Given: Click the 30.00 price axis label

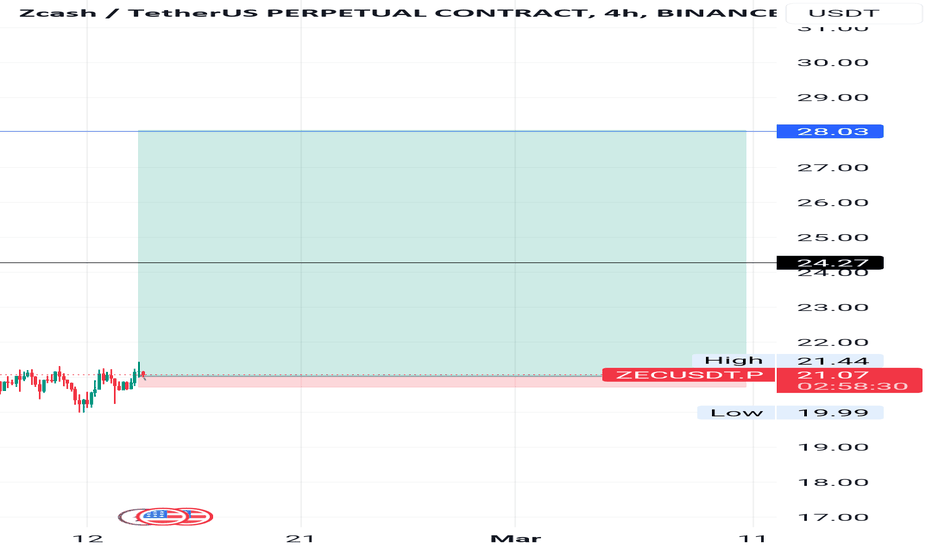Looking at the screenshot, I should 832,62.
